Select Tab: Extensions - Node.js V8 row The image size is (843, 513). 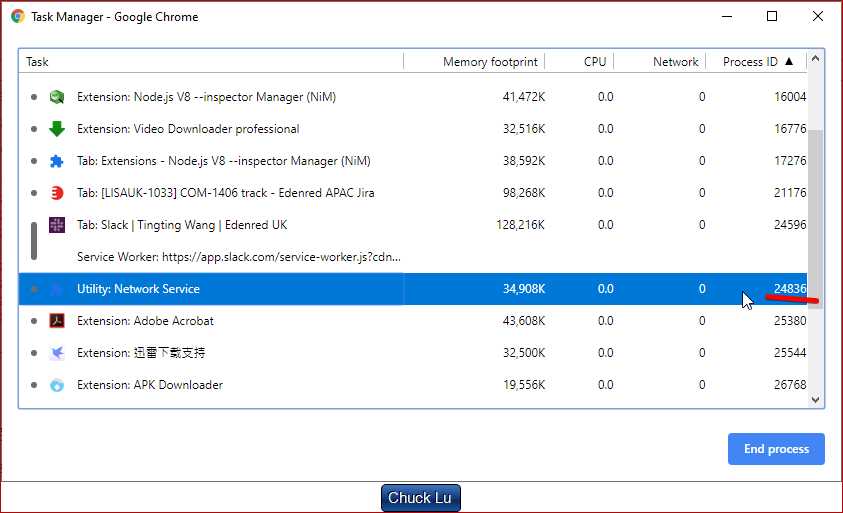point(413,161)
